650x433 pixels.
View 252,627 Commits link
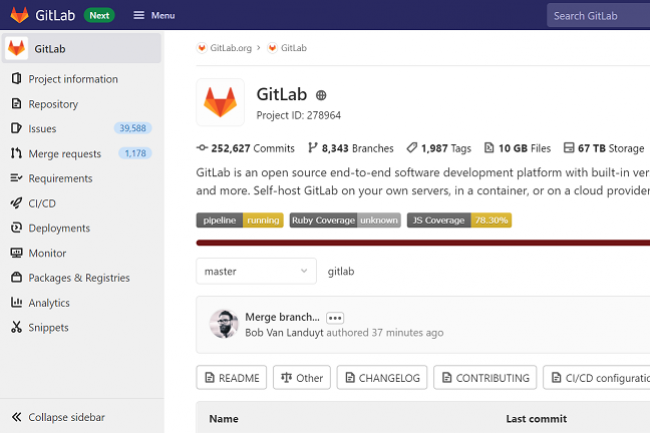point(245,148)
